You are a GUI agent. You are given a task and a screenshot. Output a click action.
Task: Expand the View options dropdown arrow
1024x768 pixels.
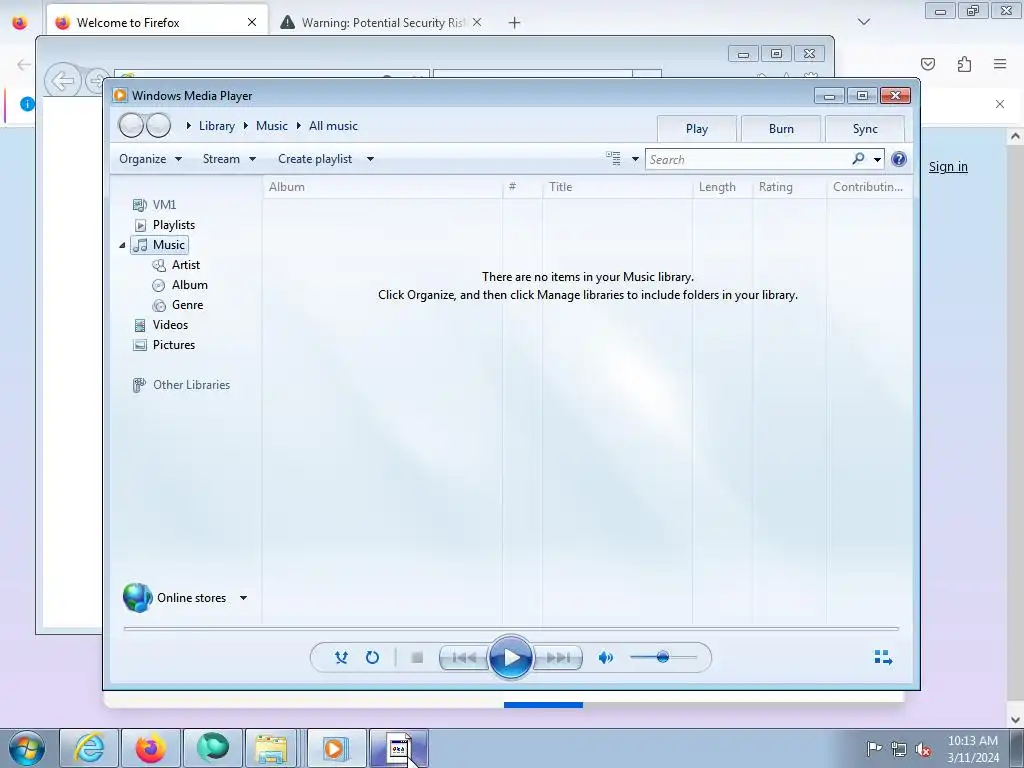tap(635, 159)
